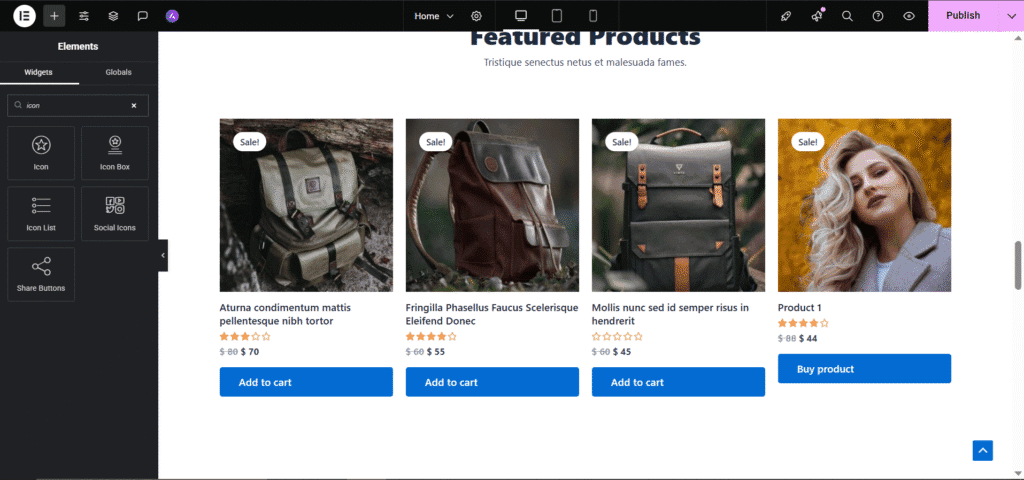1024x480 pixels.
Task: Click the Buy product button
Action: point(864,369)
